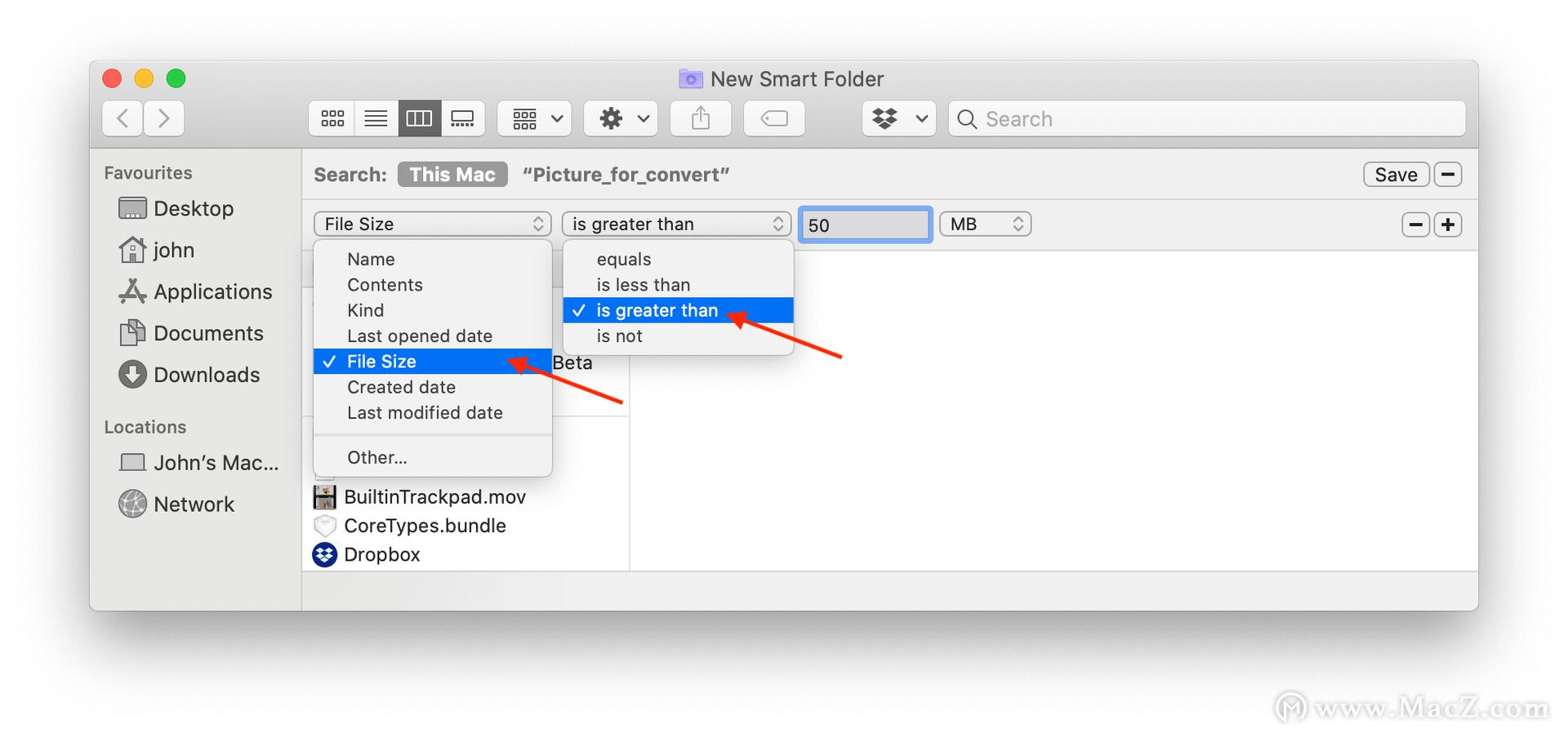This screenshot has height=729, width=1568.
Task: Click the Share toolbar button
Action: 701,118
